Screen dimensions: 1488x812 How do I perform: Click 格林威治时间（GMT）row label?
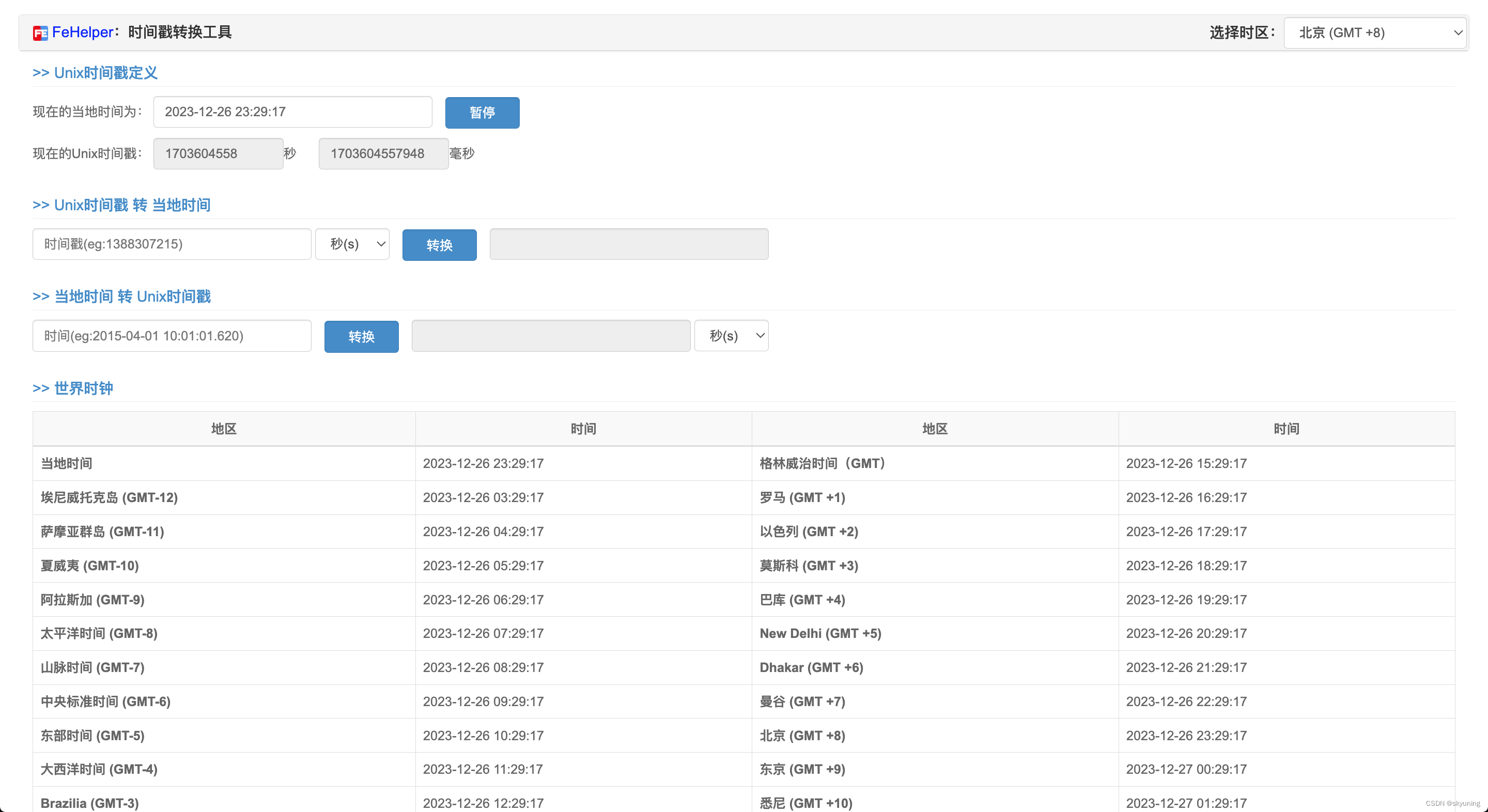823,464
